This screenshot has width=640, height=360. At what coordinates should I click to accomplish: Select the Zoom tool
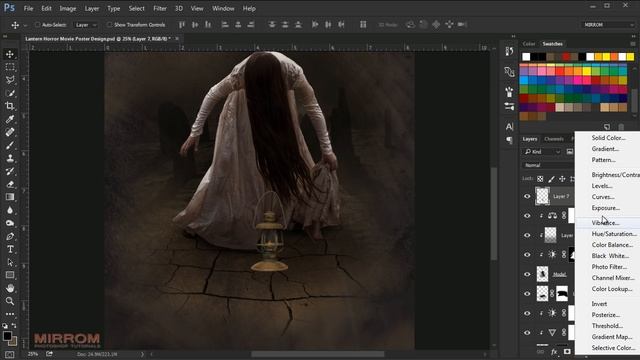pos(10,301)
